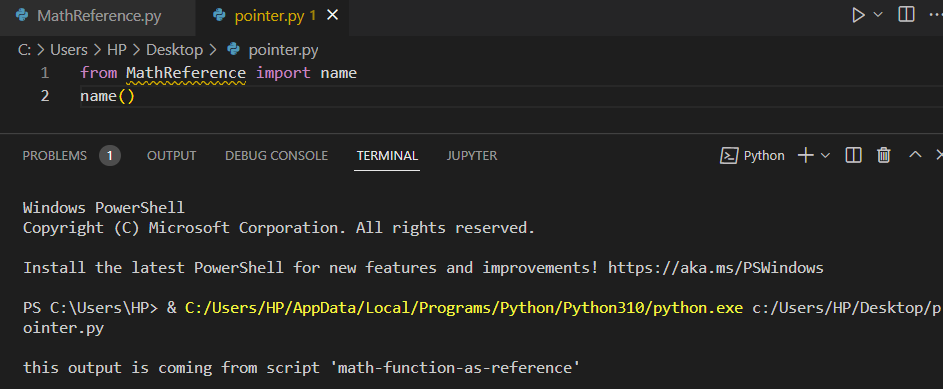
Task: Click the problems count badge showing 1
Action: [x=110, y=156]
